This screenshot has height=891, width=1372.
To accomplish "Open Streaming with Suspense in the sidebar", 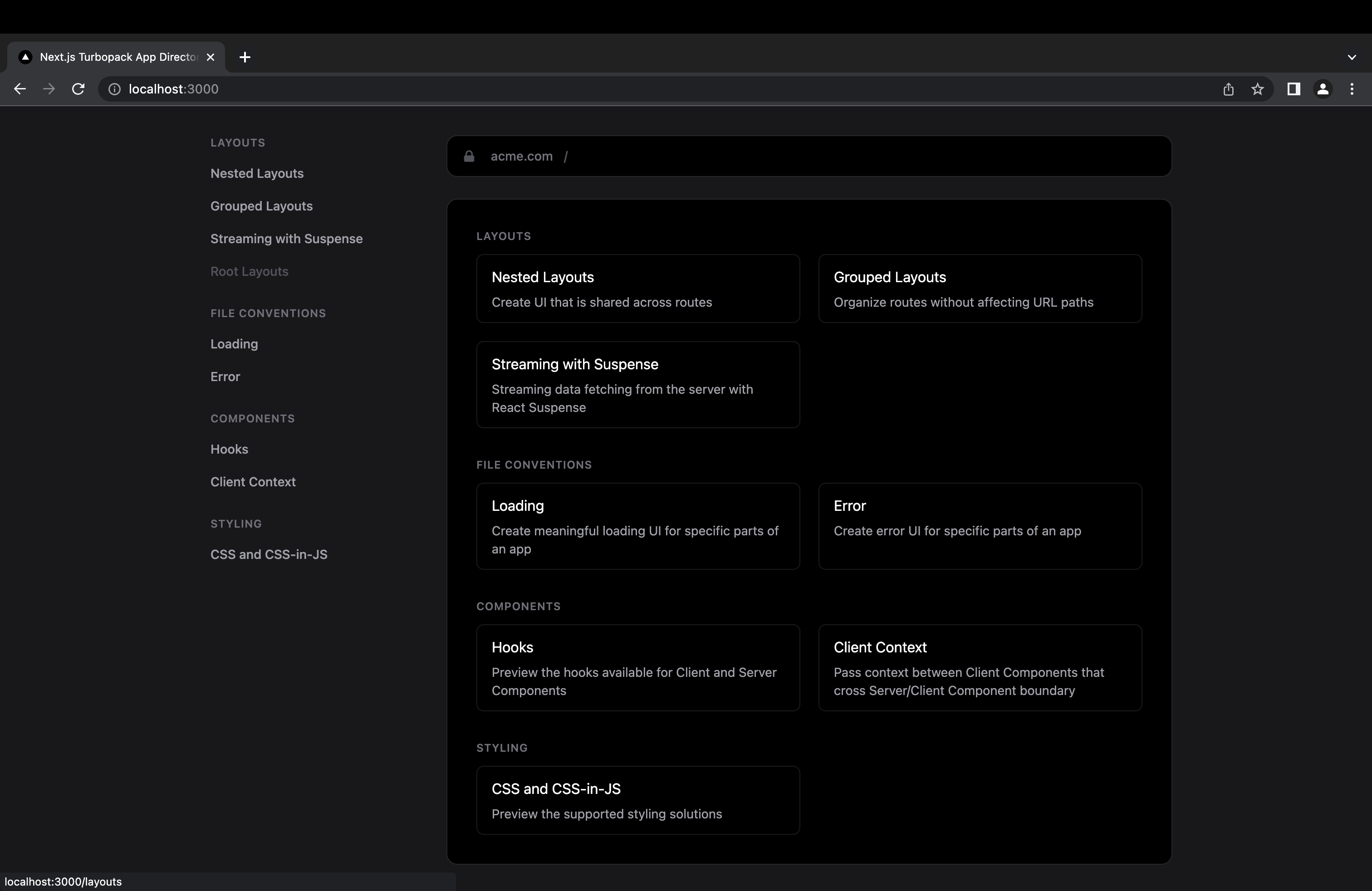I will [x=286, y=239].
